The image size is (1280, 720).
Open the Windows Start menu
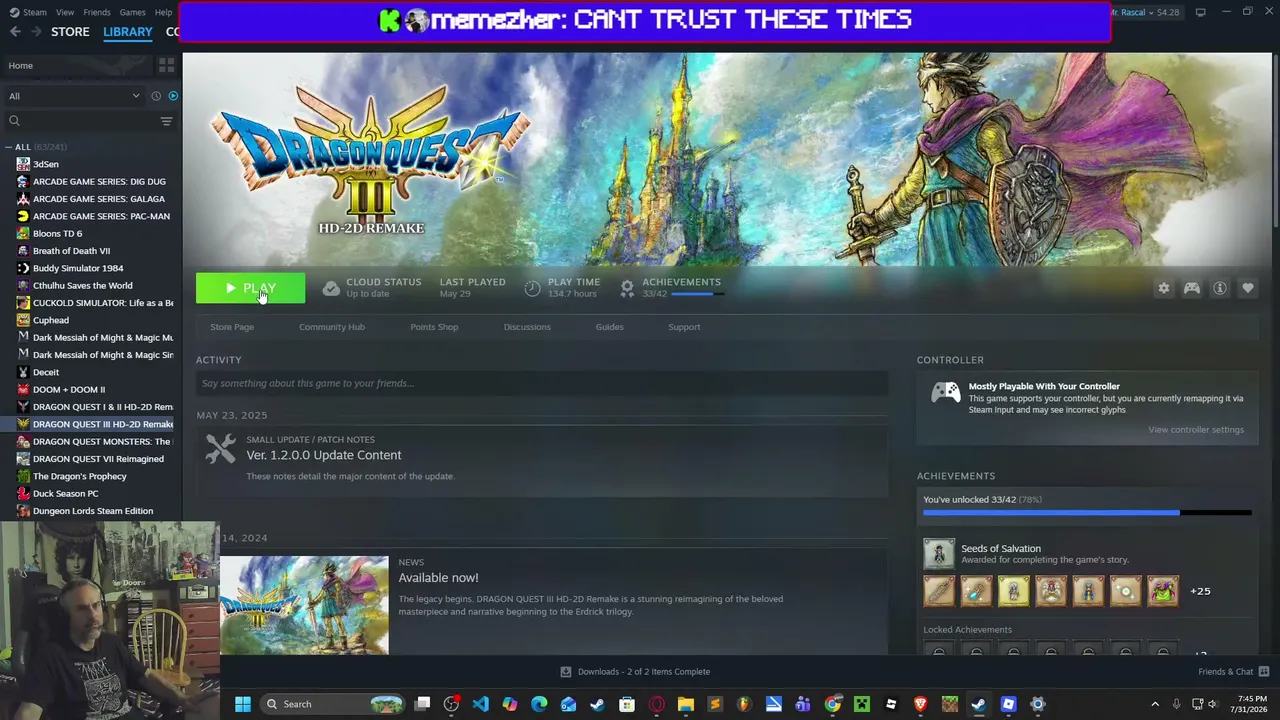(242, 704)
